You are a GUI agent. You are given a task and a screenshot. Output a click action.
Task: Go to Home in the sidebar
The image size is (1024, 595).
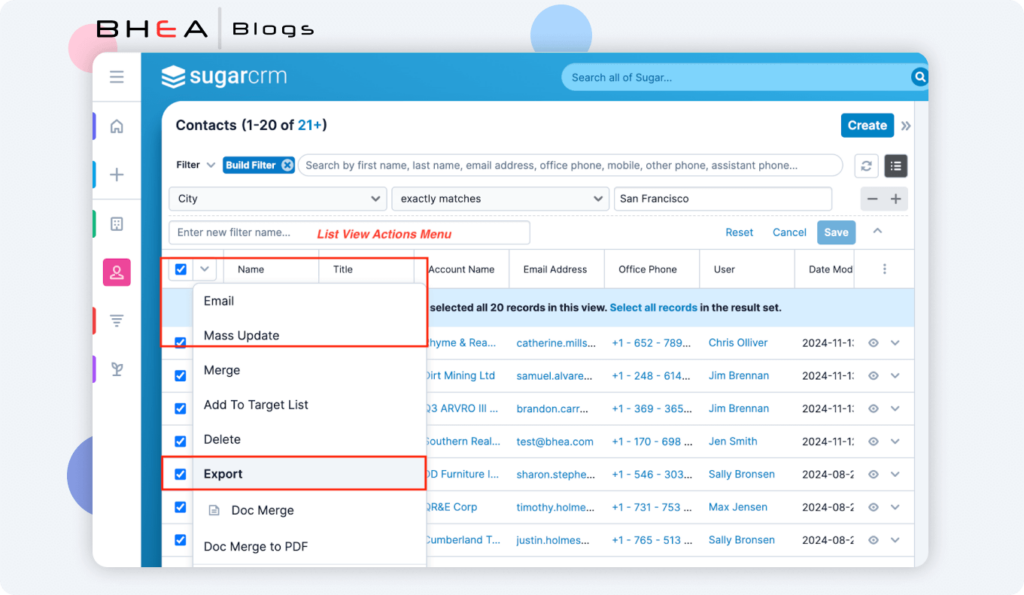(x=117, y=126)
